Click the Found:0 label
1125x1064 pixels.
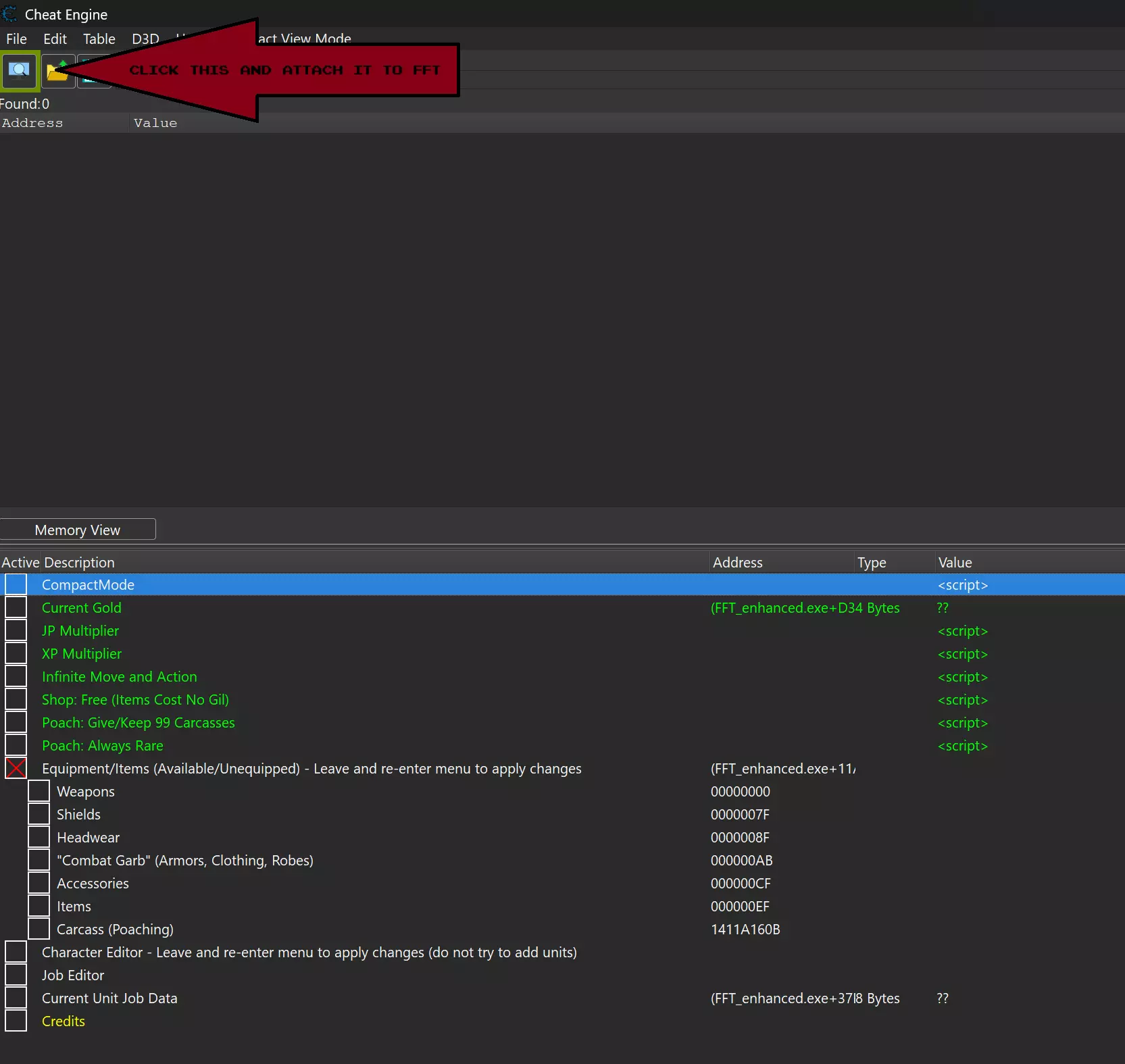[25, 104]
